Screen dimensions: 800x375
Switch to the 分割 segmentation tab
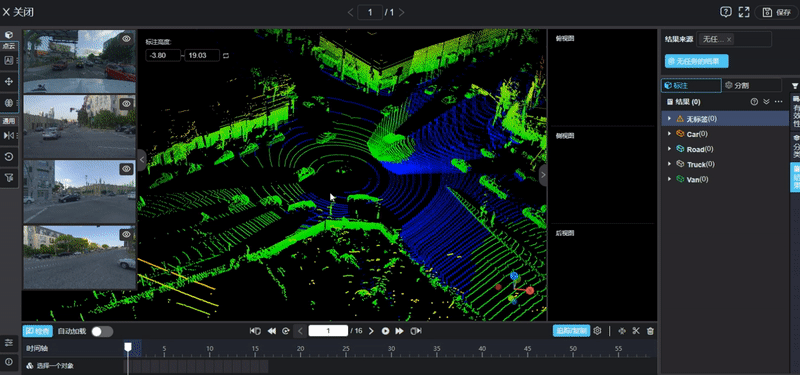tap(752, 85)
